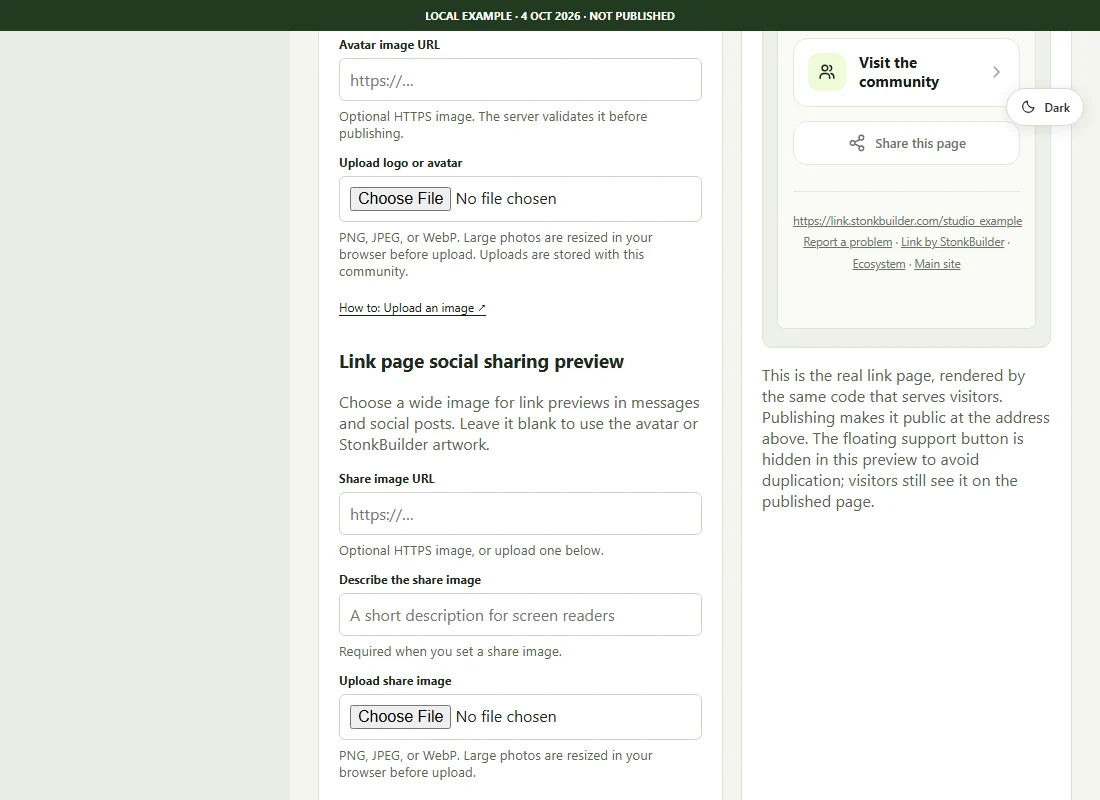Focus the Describe the share image field
Viewport: 1100px width, 800px height.
click(x=520, y=615)
